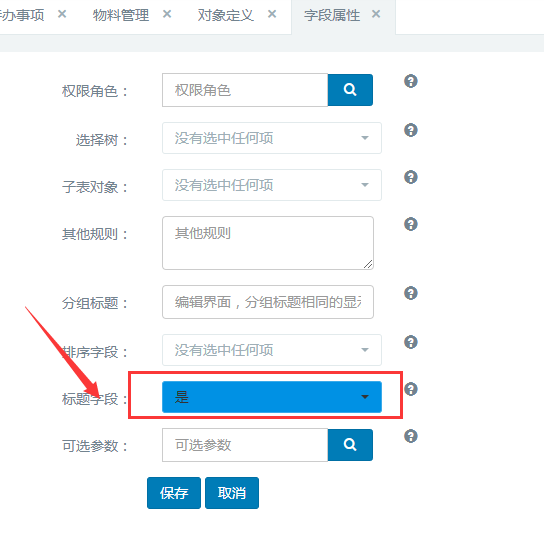Open the help icon for 子表对象
Viewport: 544px width, 533px height.
(411, 177)
